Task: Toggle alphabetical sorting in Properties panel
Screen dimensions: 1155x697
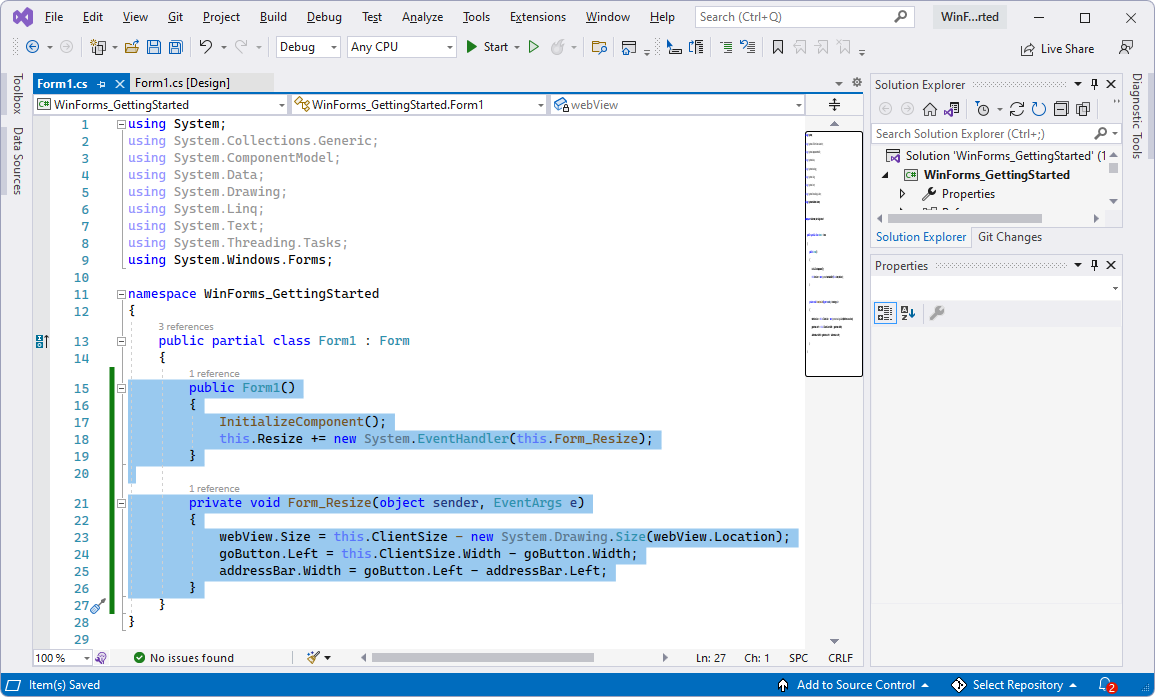Action: click(x=906, y=313)
